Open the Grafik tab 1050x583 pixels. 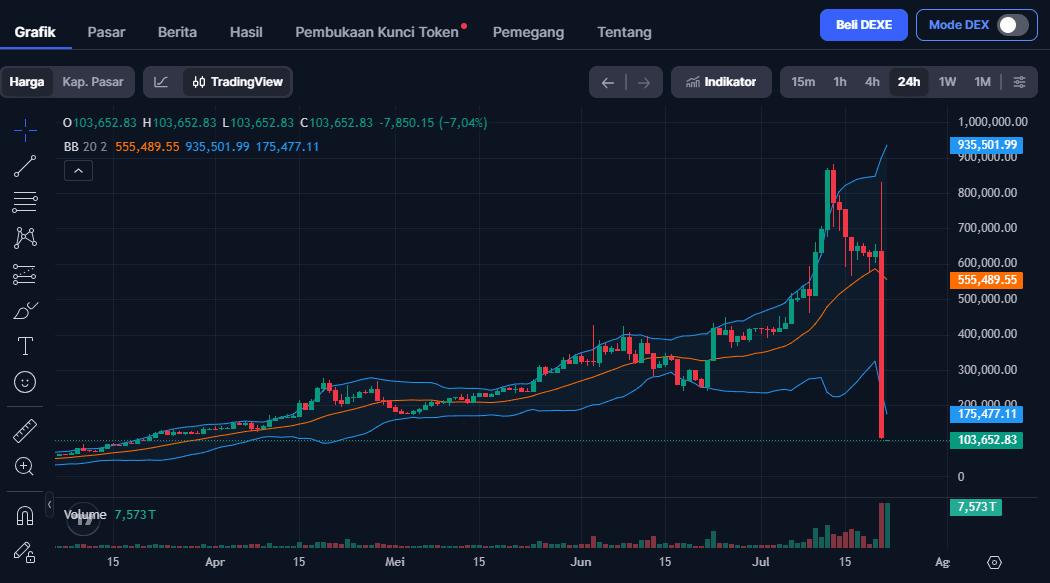pos(35,31)
